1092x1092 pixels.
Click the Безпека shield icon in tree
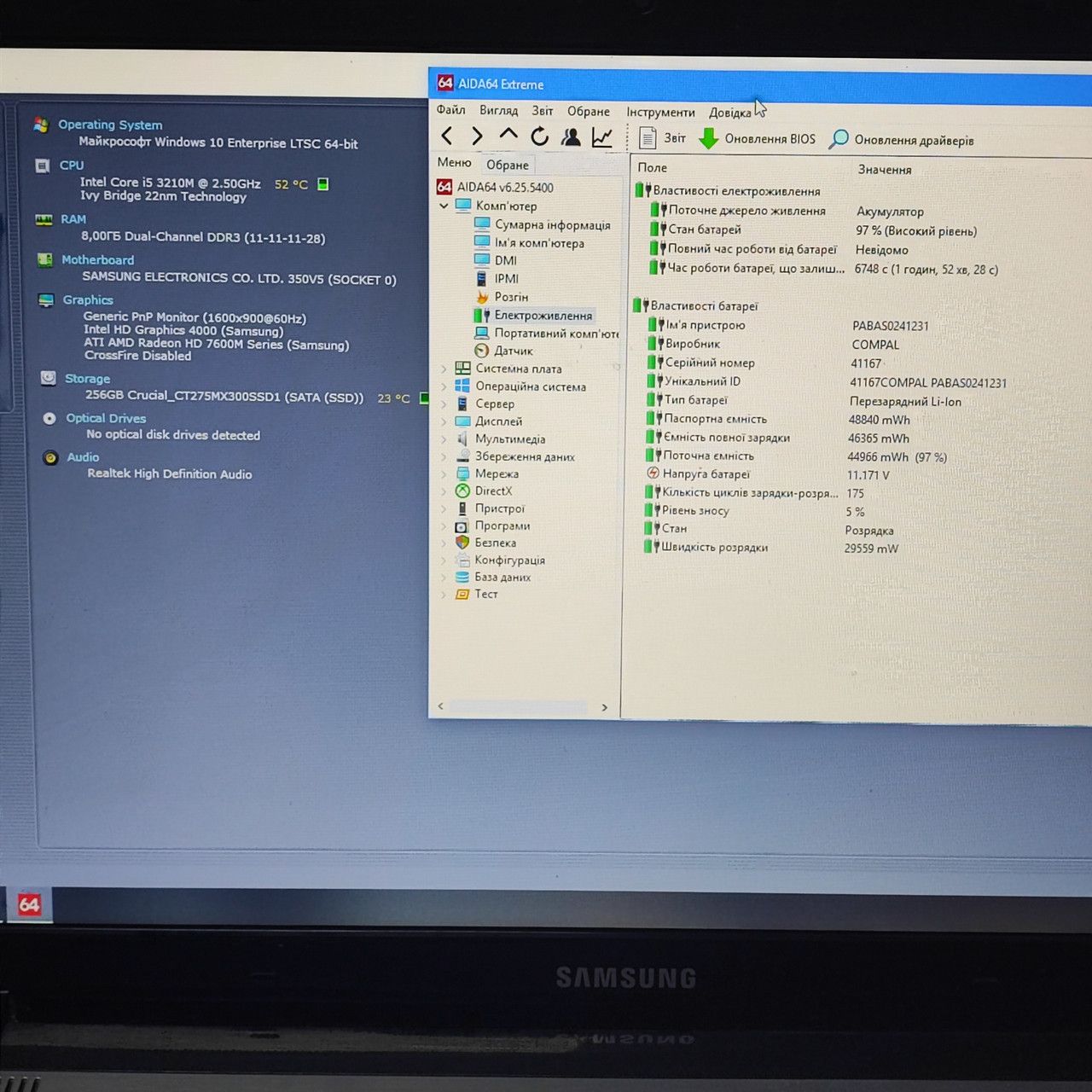pyautogui.click(x=462, y=543)
